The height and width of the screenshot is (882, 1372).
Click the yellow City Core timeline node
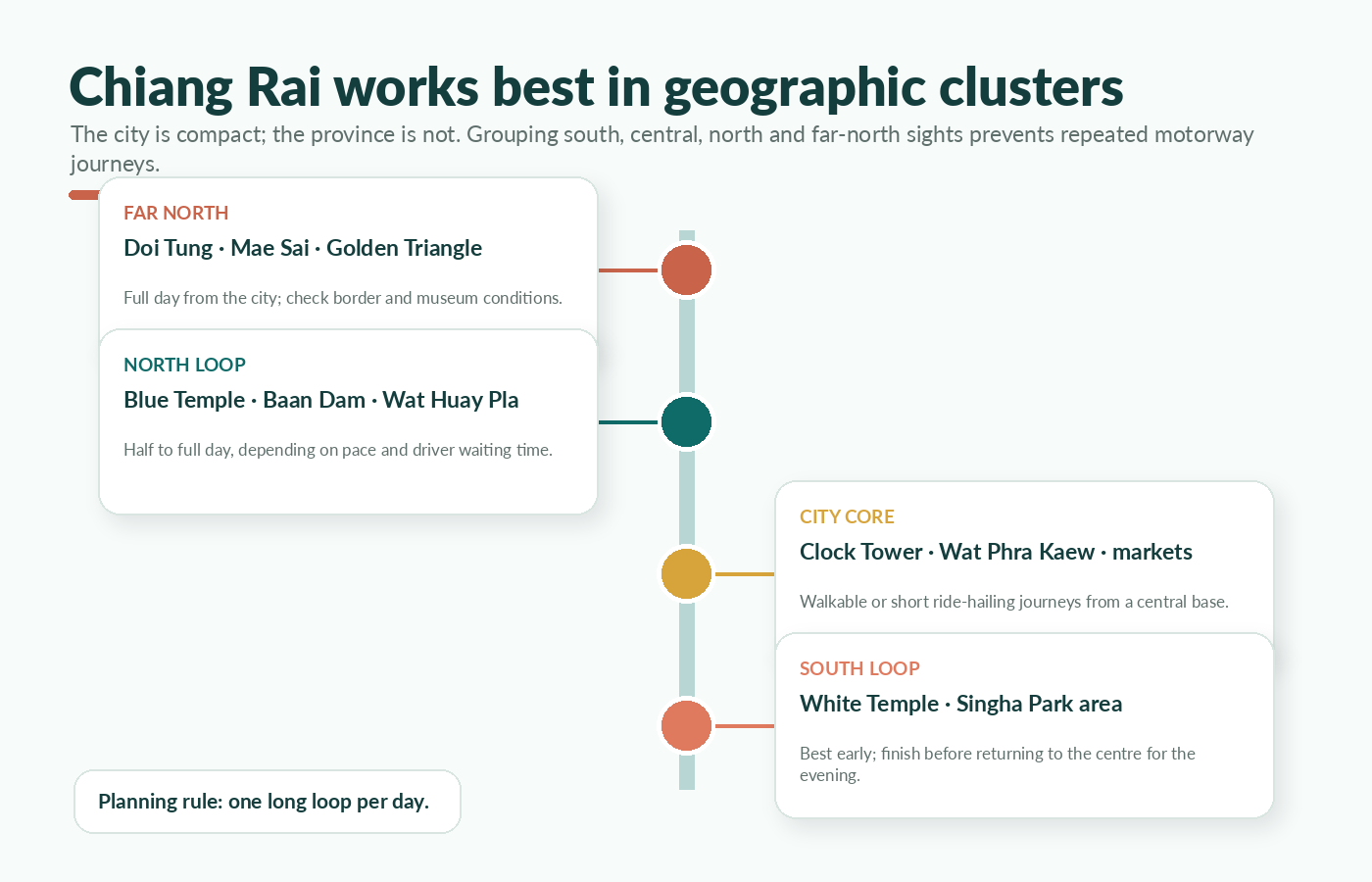pos(686,574)
